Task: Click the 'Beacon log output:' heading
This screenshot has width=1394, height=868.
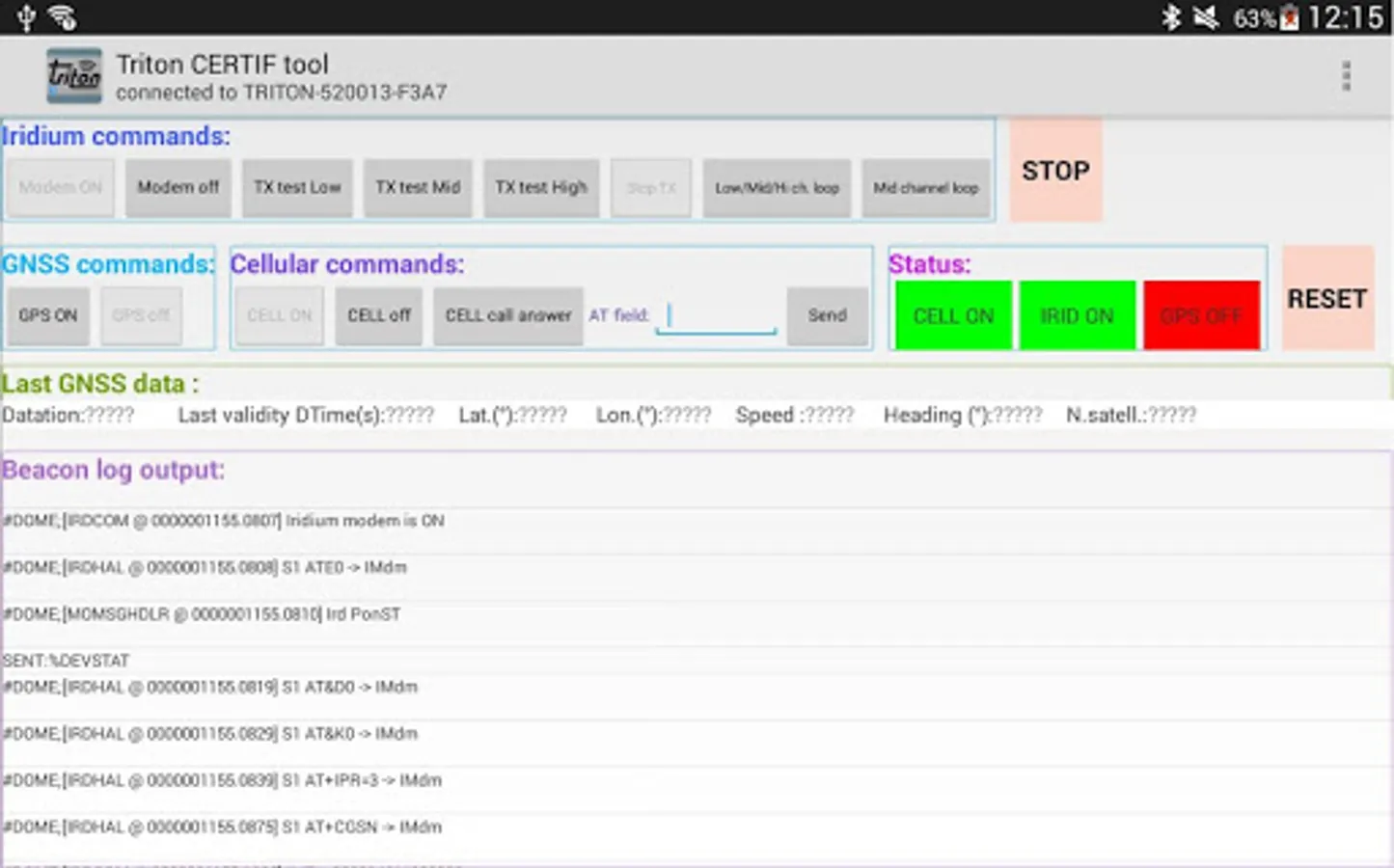Action: 113,470
